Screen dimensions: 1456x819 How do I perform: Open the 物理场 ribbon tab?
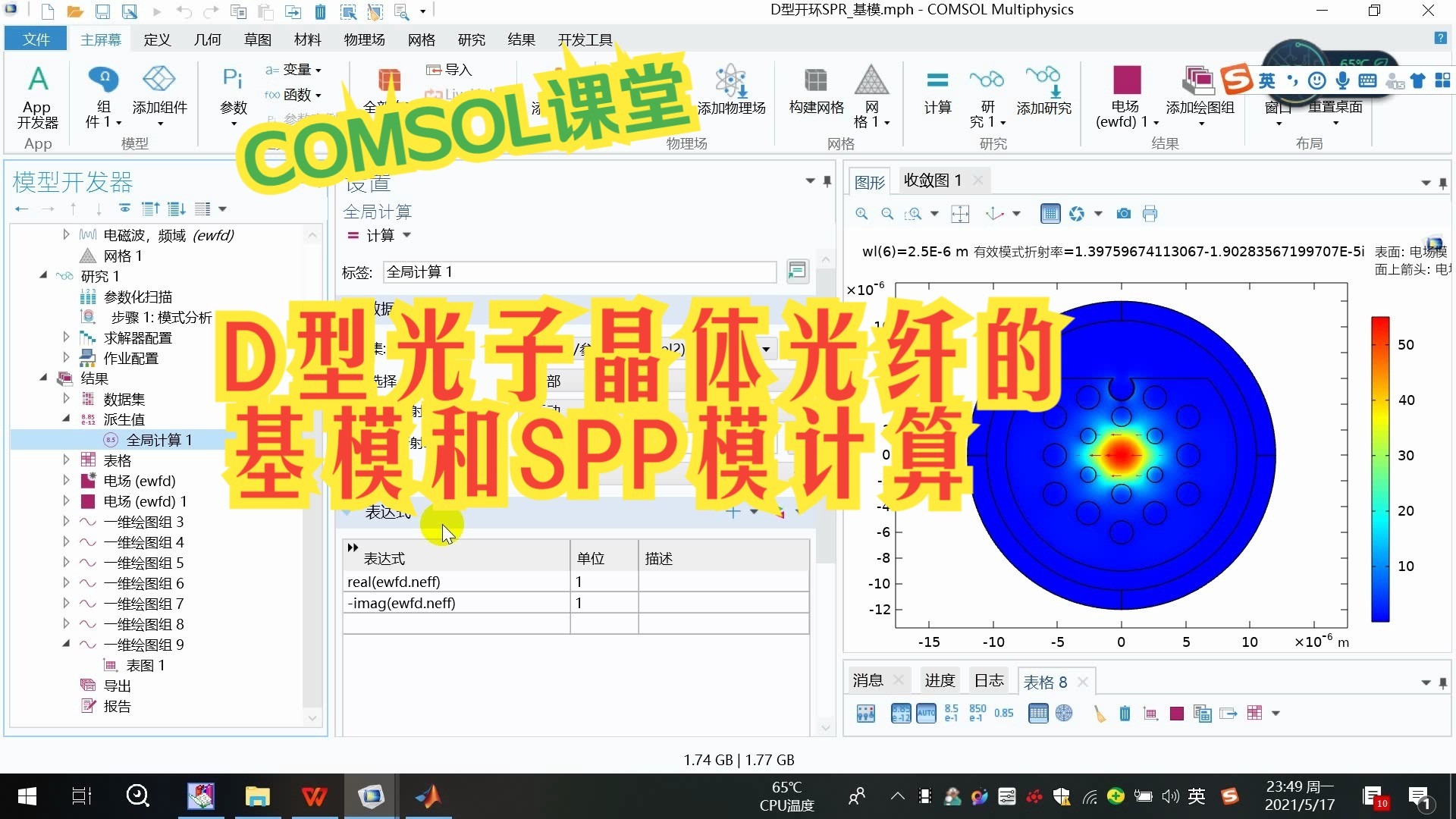pyautogui.click(x=364, y=39)
